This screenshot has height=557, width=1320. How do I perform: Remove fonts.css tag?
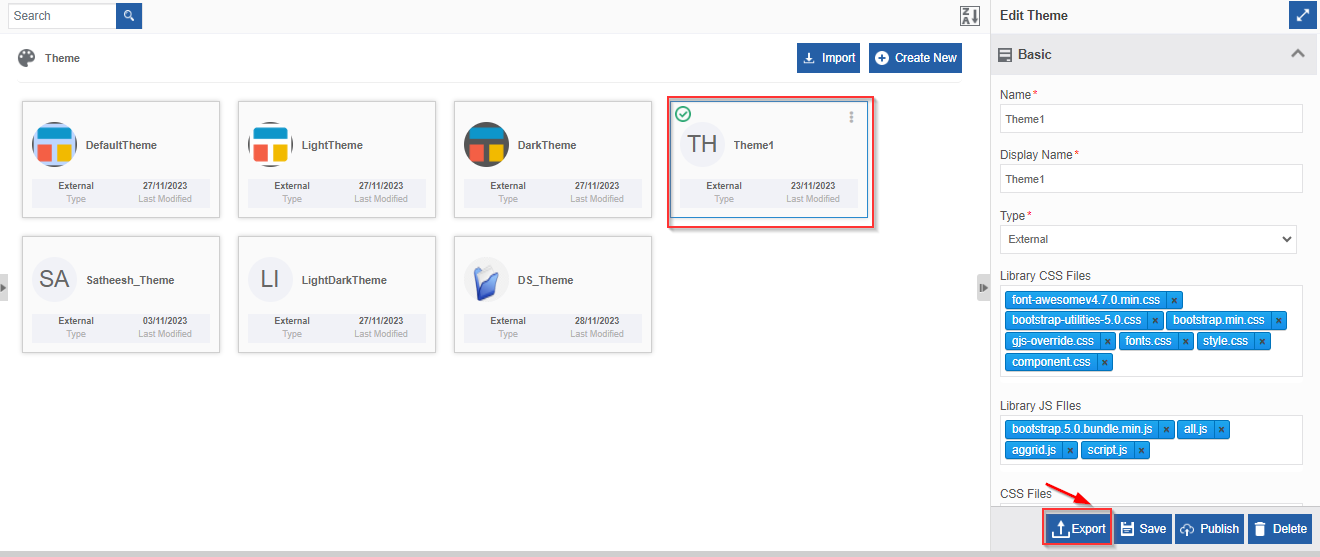1186,341
